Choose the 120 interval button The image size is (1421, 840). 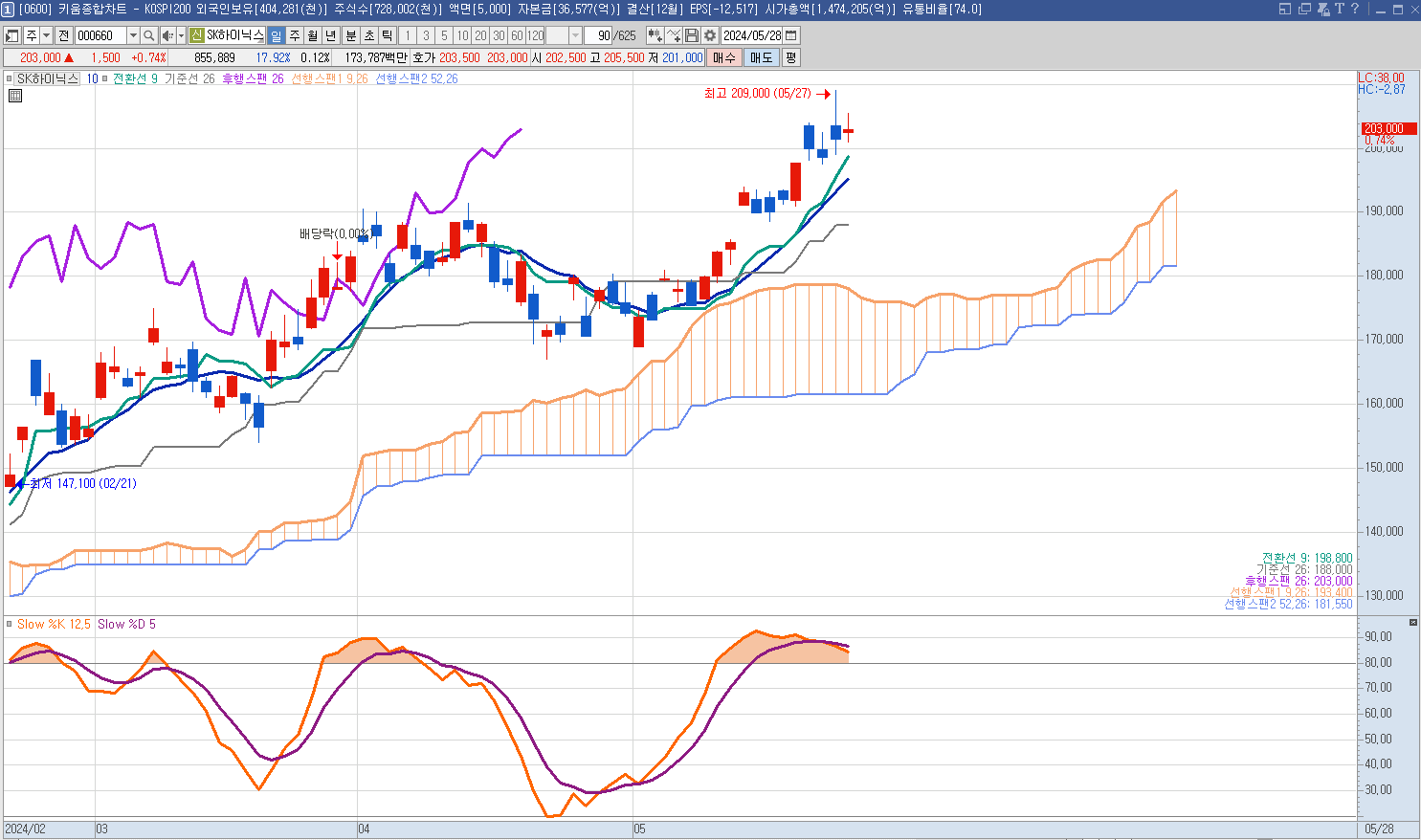pos(536,35)
